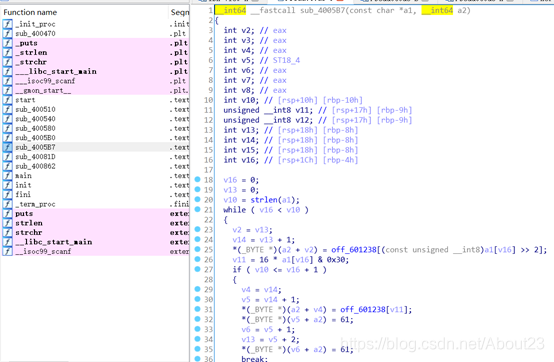This screenshot has height=362, width=554.
Task: Toggle breakpoint dot on line 35
Action: click(x=198, y=349)
